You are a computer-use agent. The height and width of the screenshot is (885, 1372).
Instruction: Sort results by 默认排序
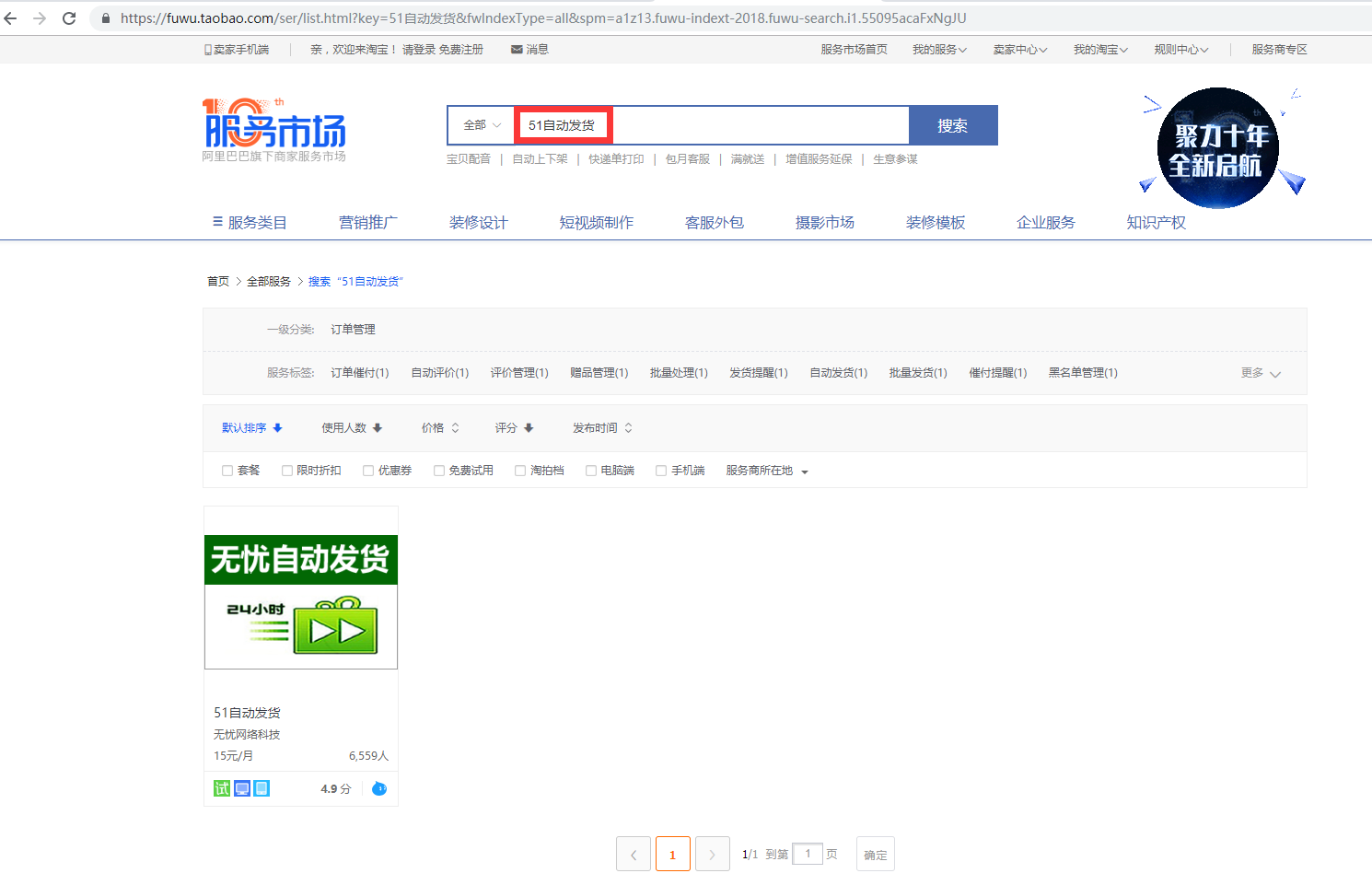252,428
